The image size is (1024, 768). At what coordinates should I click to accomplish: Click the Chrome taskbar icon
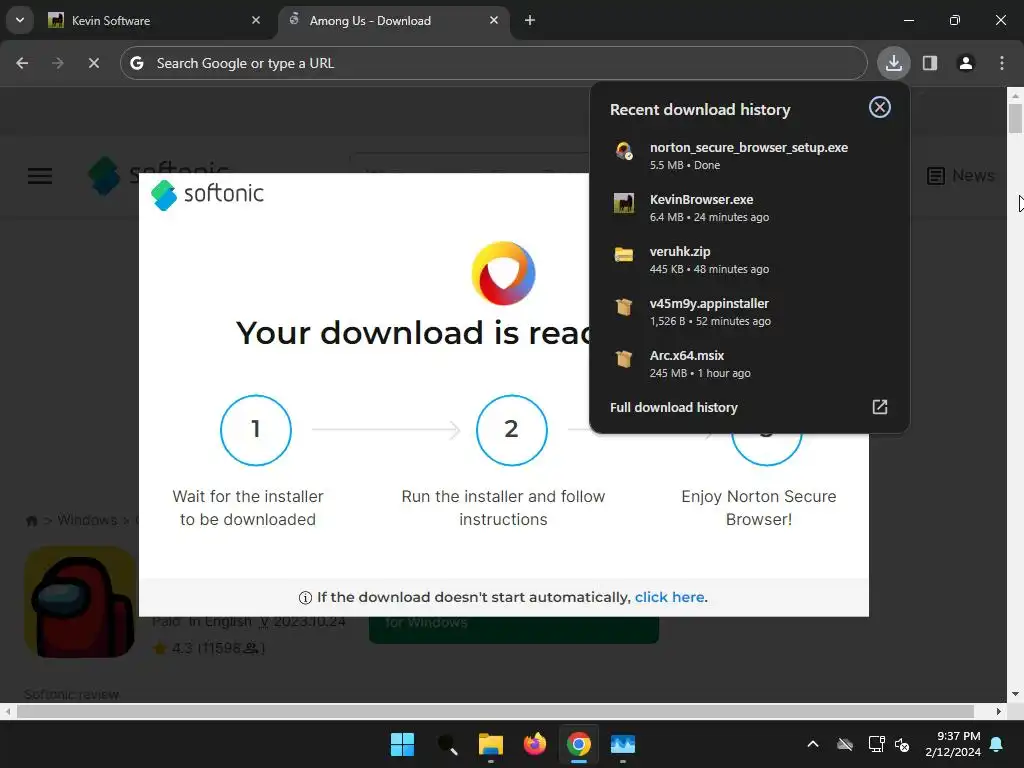pos(579,744)
